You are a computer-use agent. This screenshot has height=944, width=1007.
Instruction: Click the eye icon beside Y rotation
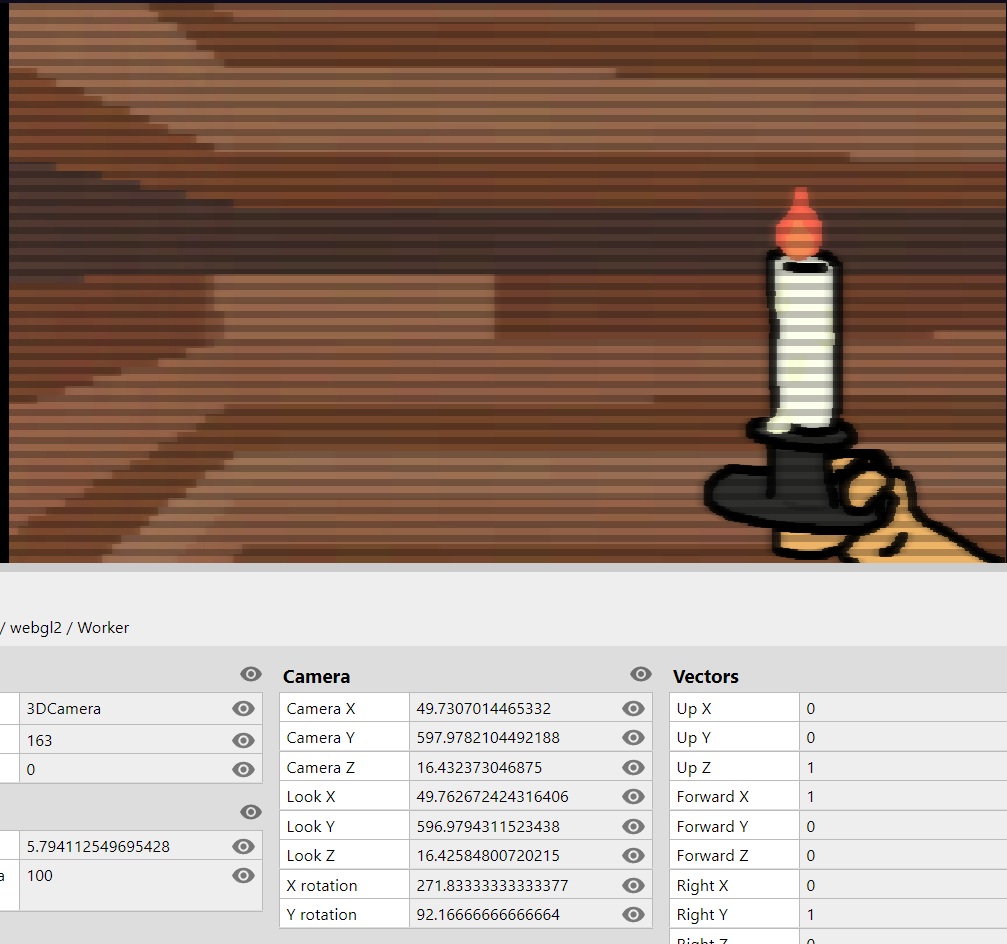click(632, 915)
